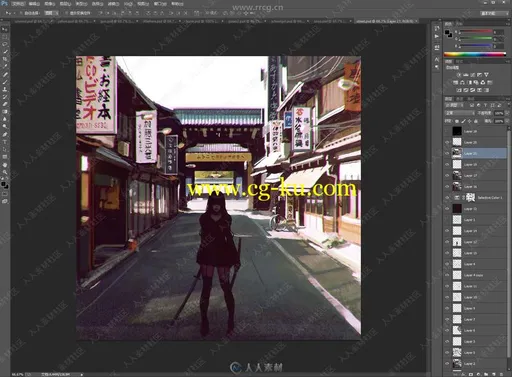Screen dimensions: 512x377
Task: Open the File (文件) menu
Action: click(x=18, y=4)
